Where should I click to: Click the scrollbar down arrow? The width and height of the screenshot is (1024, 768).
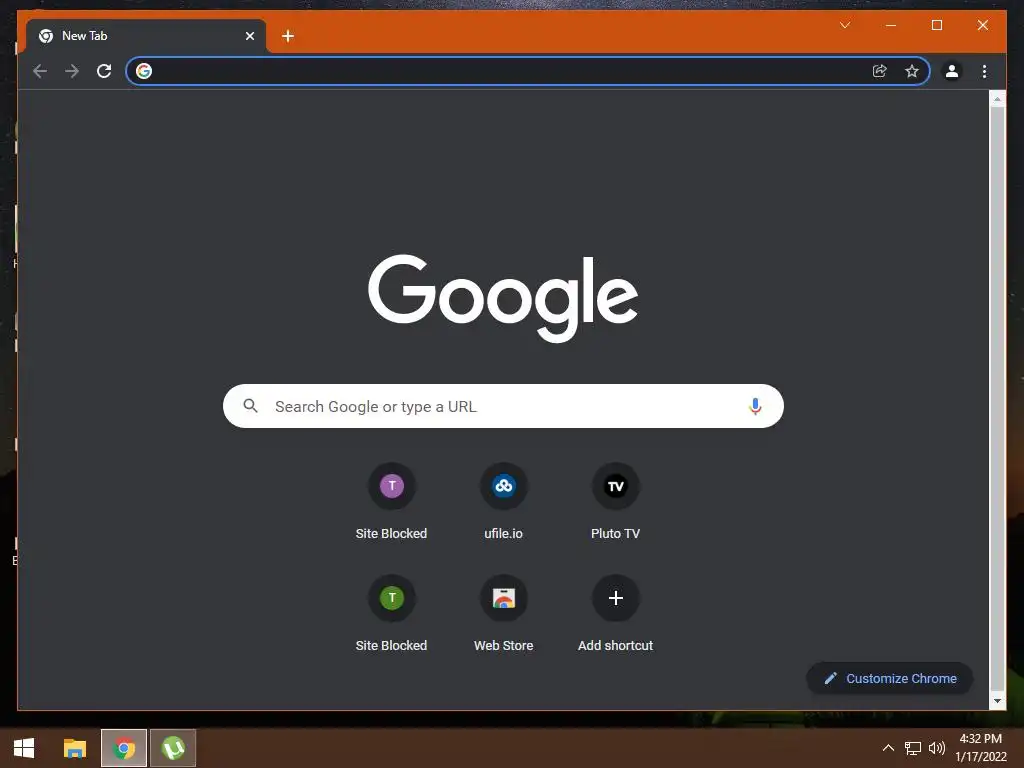click(997, 701)
